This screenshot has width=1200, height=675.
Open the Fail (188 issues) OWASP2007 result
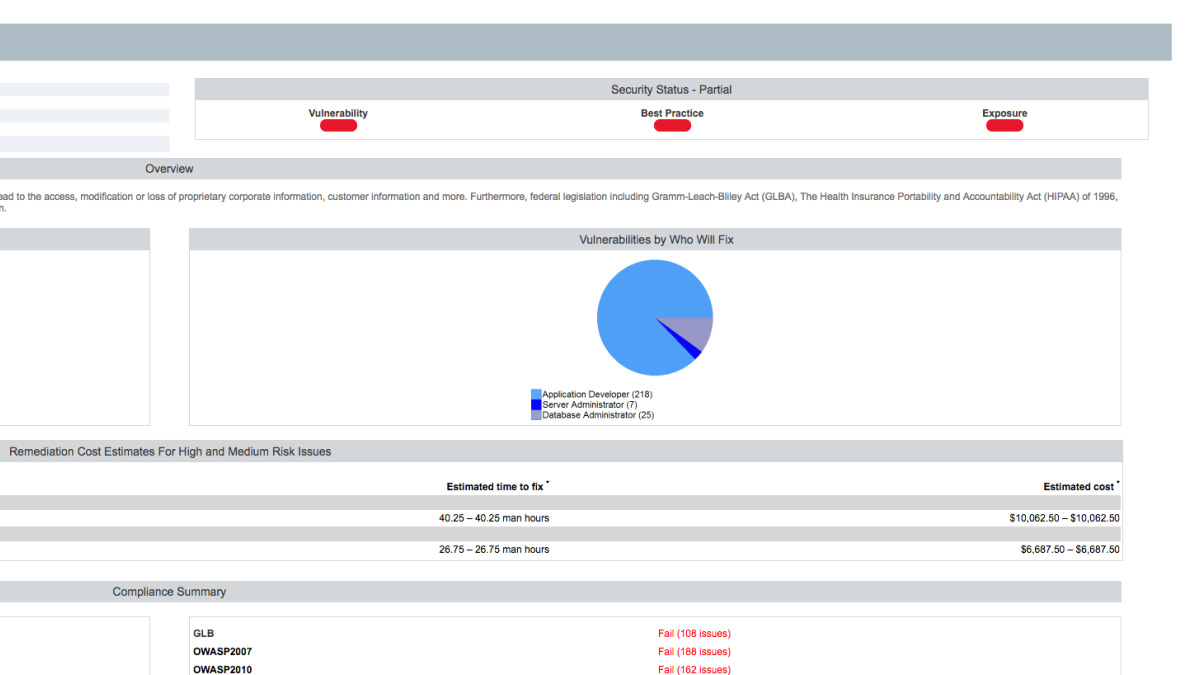pos(694,651)
